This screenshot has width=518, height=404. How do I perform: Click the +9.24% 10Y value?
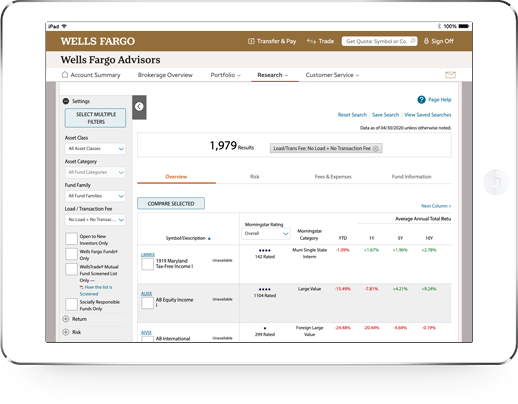(429, 289)
